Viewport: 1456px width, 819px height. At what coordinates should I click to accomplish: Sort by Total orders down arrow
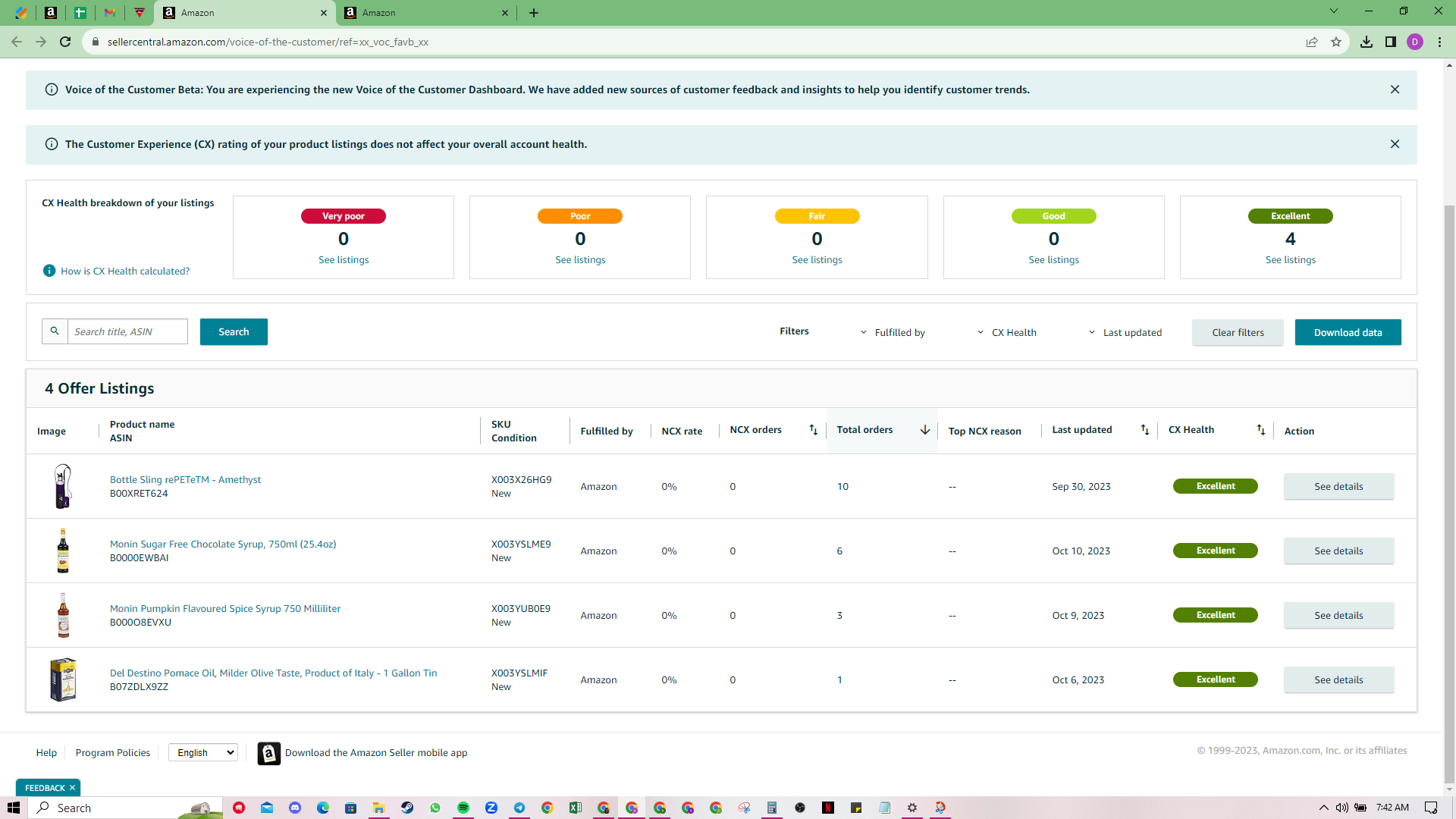[x=925, y=430]
